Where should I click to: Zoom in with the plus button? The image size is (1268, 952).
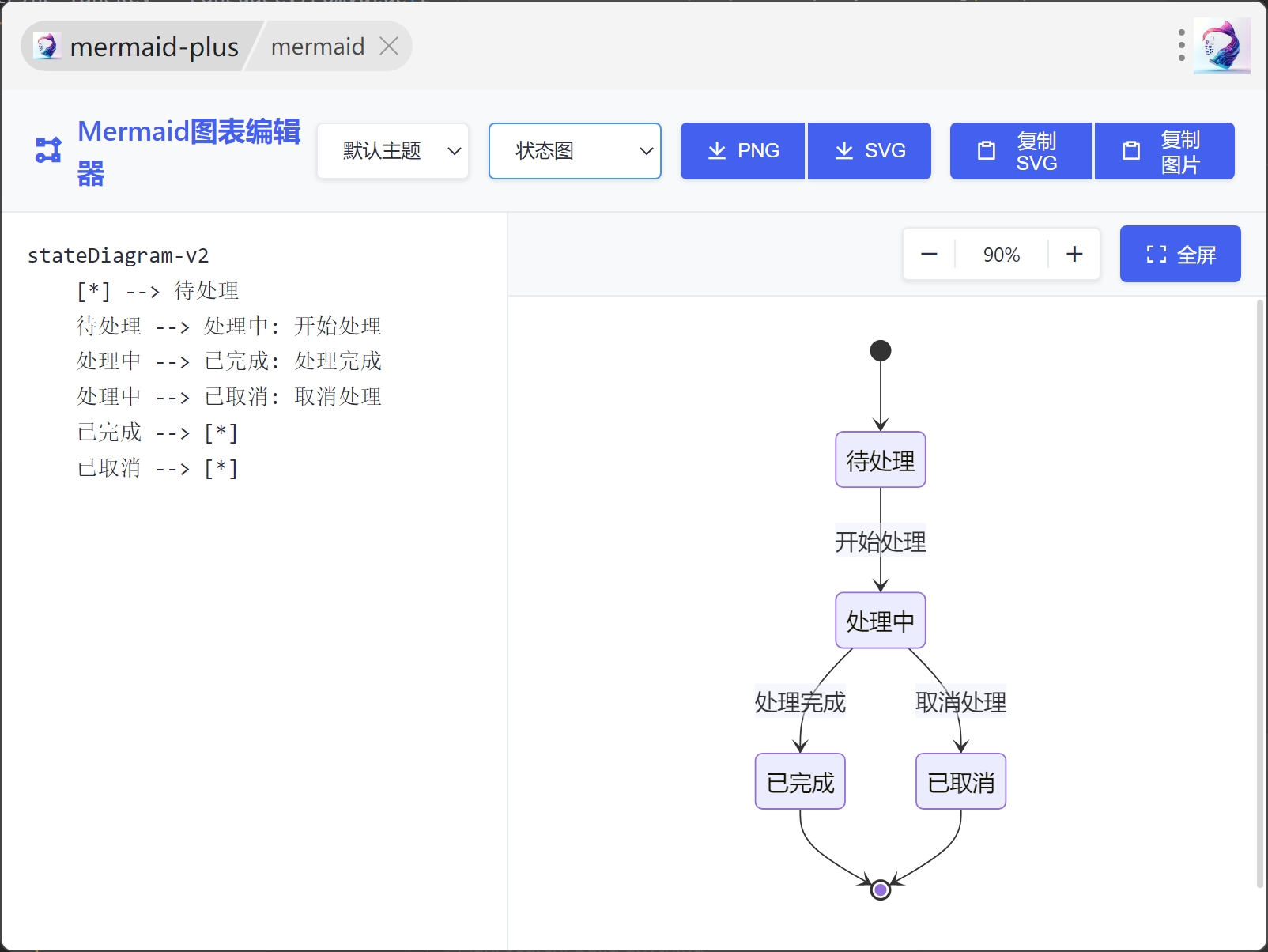[1074, 254]
